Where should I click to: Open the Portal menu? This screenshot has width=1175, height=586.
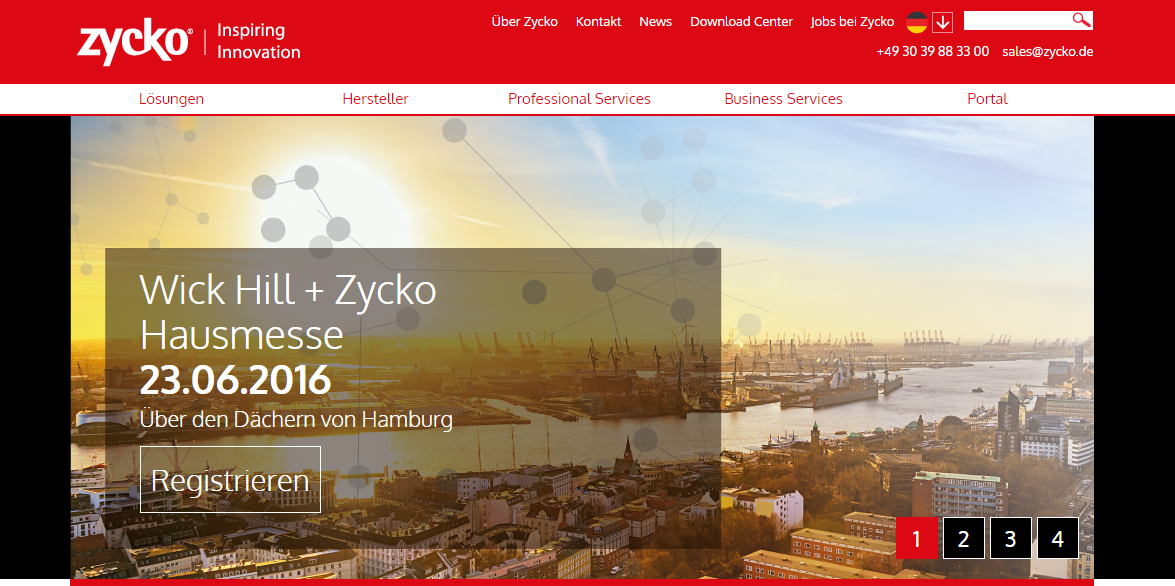tap(988, 99)
